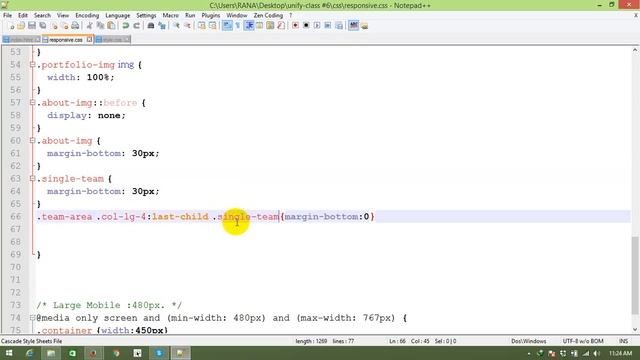
Task: Click the Zoom In toolbar icon
Action: 176,26
